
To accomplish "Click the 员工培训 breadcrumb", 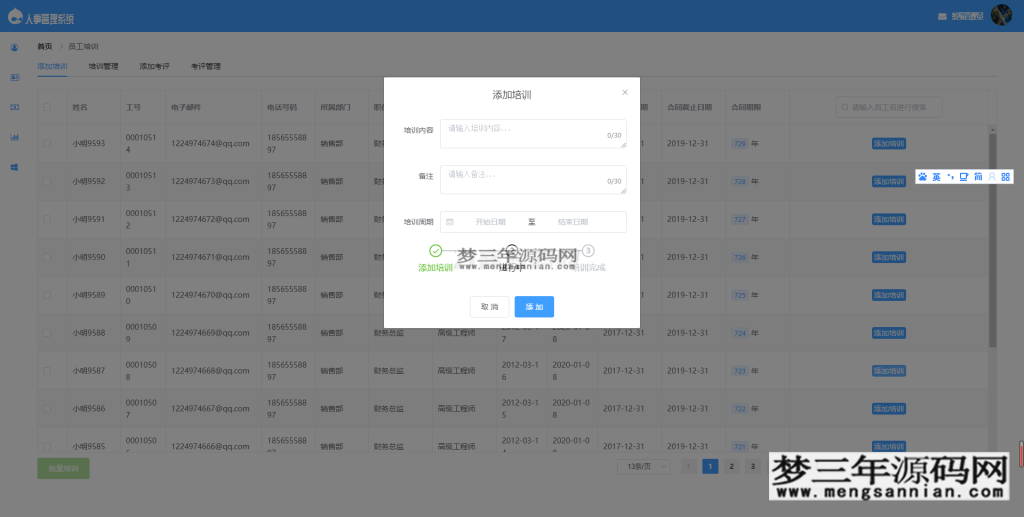I will [83, 47].
